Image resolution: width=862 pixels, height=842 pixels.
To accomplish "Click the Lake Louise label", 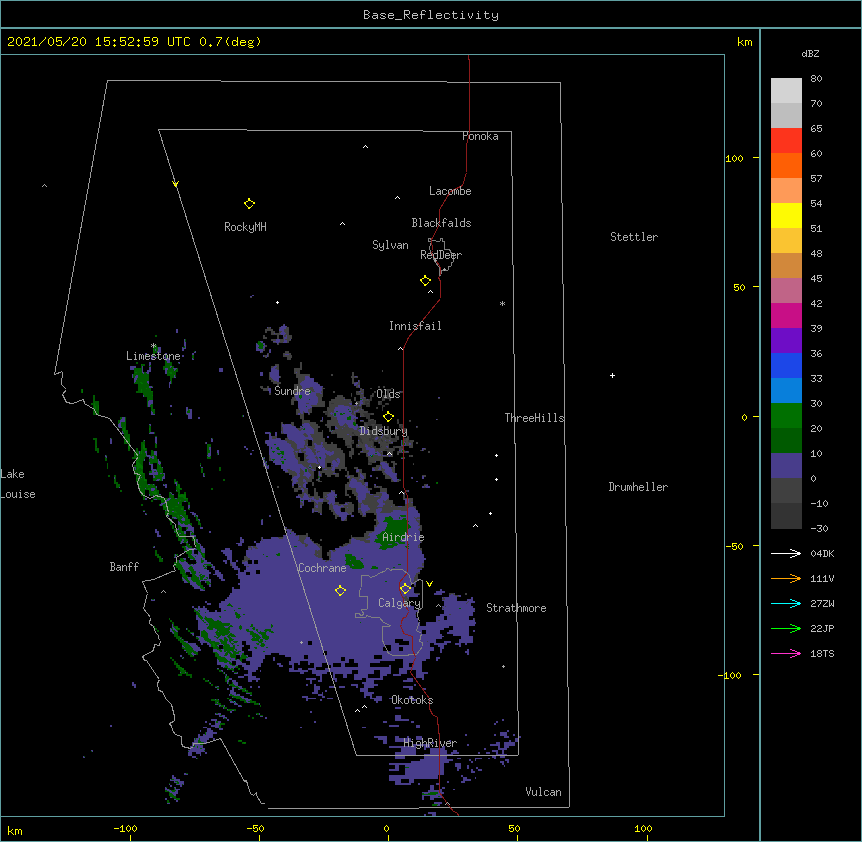I will 18,484.
